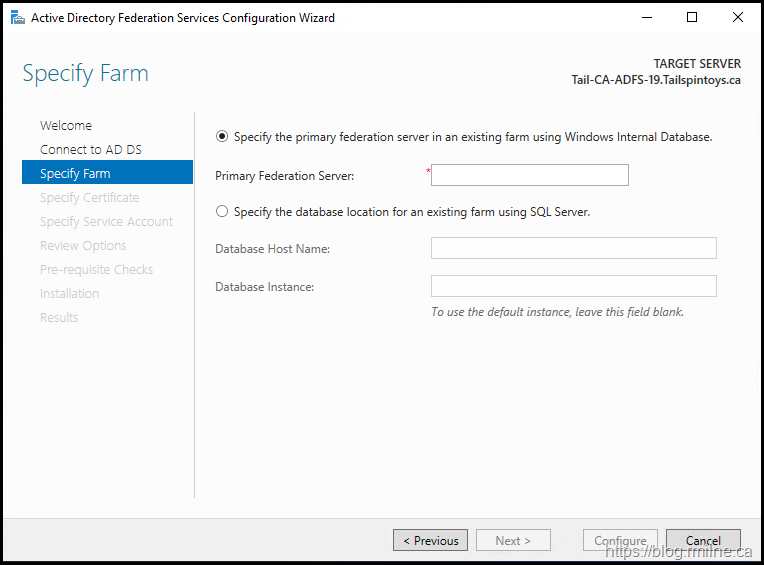Click the Primary Federation Server text field
Viewport: 764px width, 565px height.
click(529, 176)
